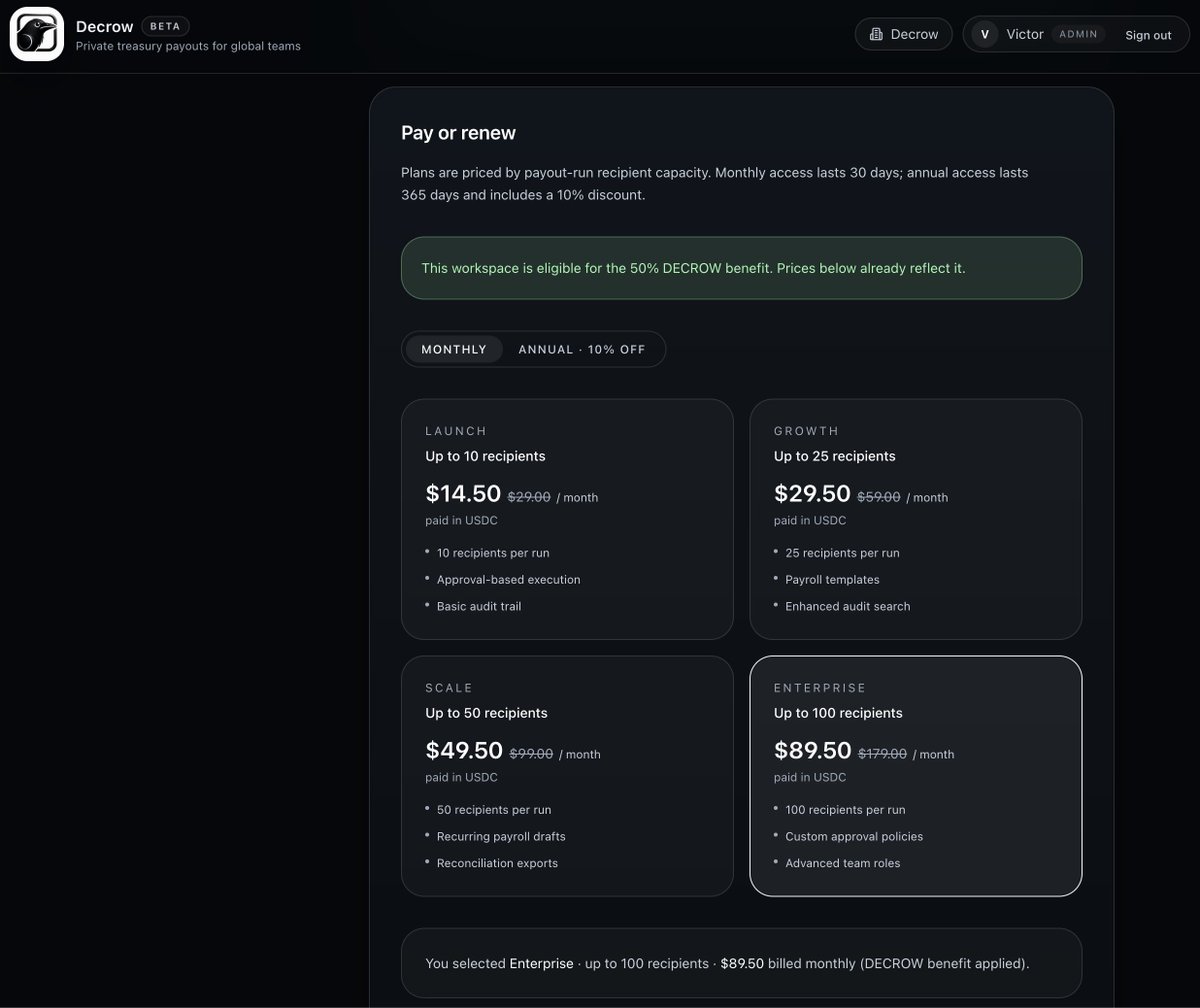Select the Enterprise plan card
Screen dimensions: 1200x1008
coord(916,776)
